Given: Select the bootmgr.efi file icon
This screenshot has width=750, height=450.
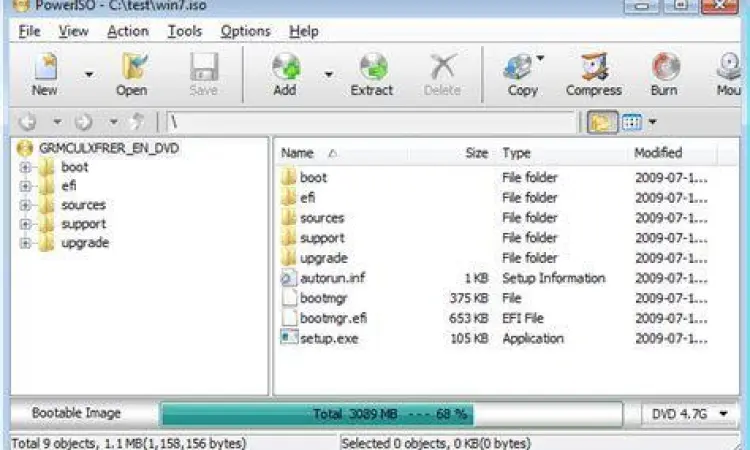Looking at the screenshot, I should (x=288, y=318).
